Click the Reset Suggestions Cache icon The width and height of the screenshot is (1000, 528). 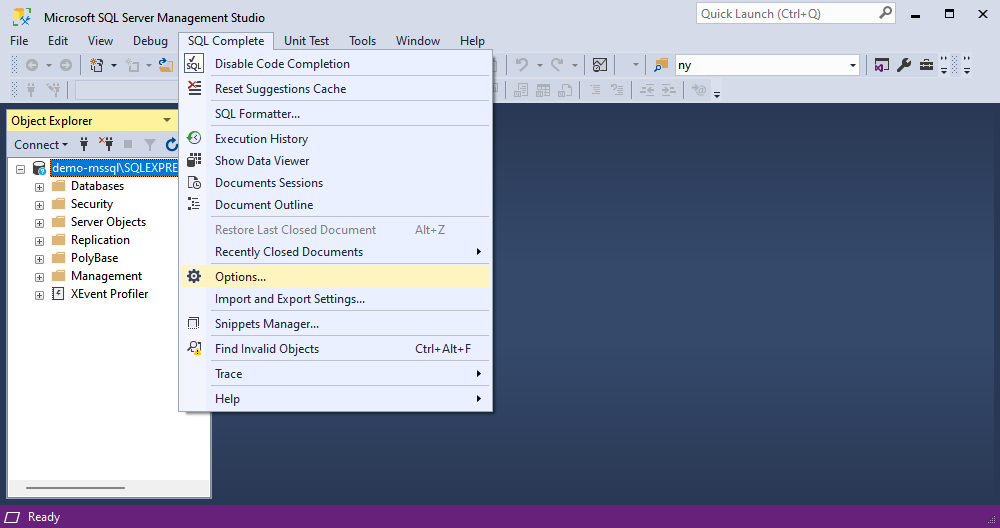coord(195,89)
